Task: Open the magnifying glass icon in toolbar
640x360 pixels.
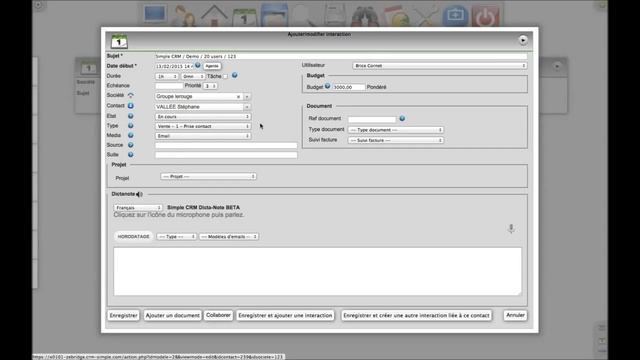Action: pos(304,16)
